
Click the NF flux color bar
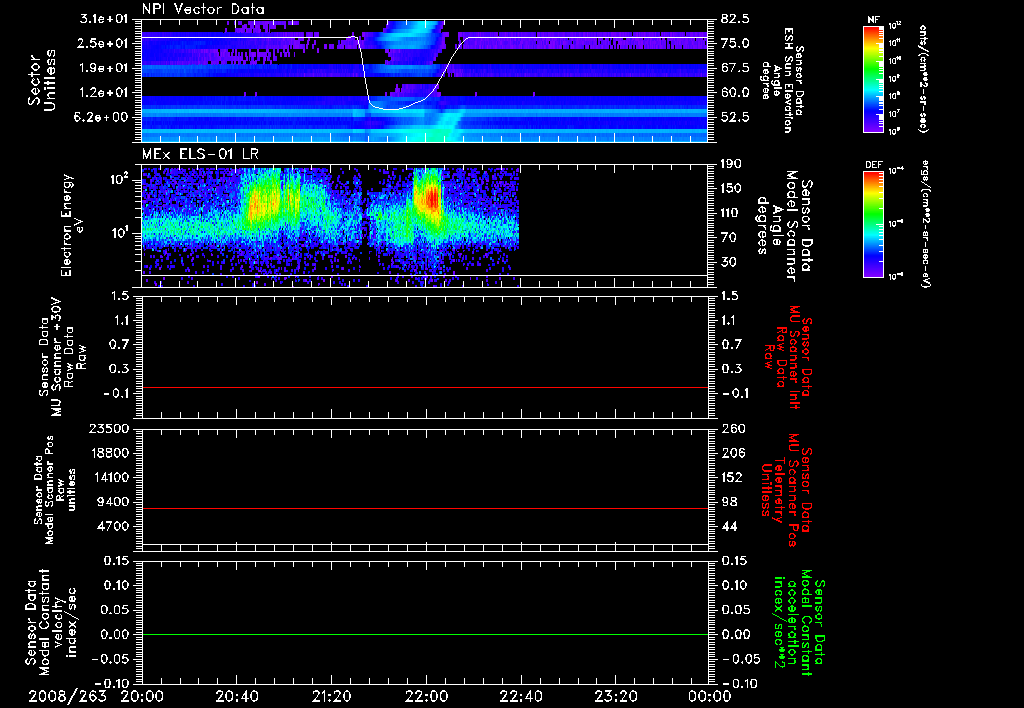873,79
